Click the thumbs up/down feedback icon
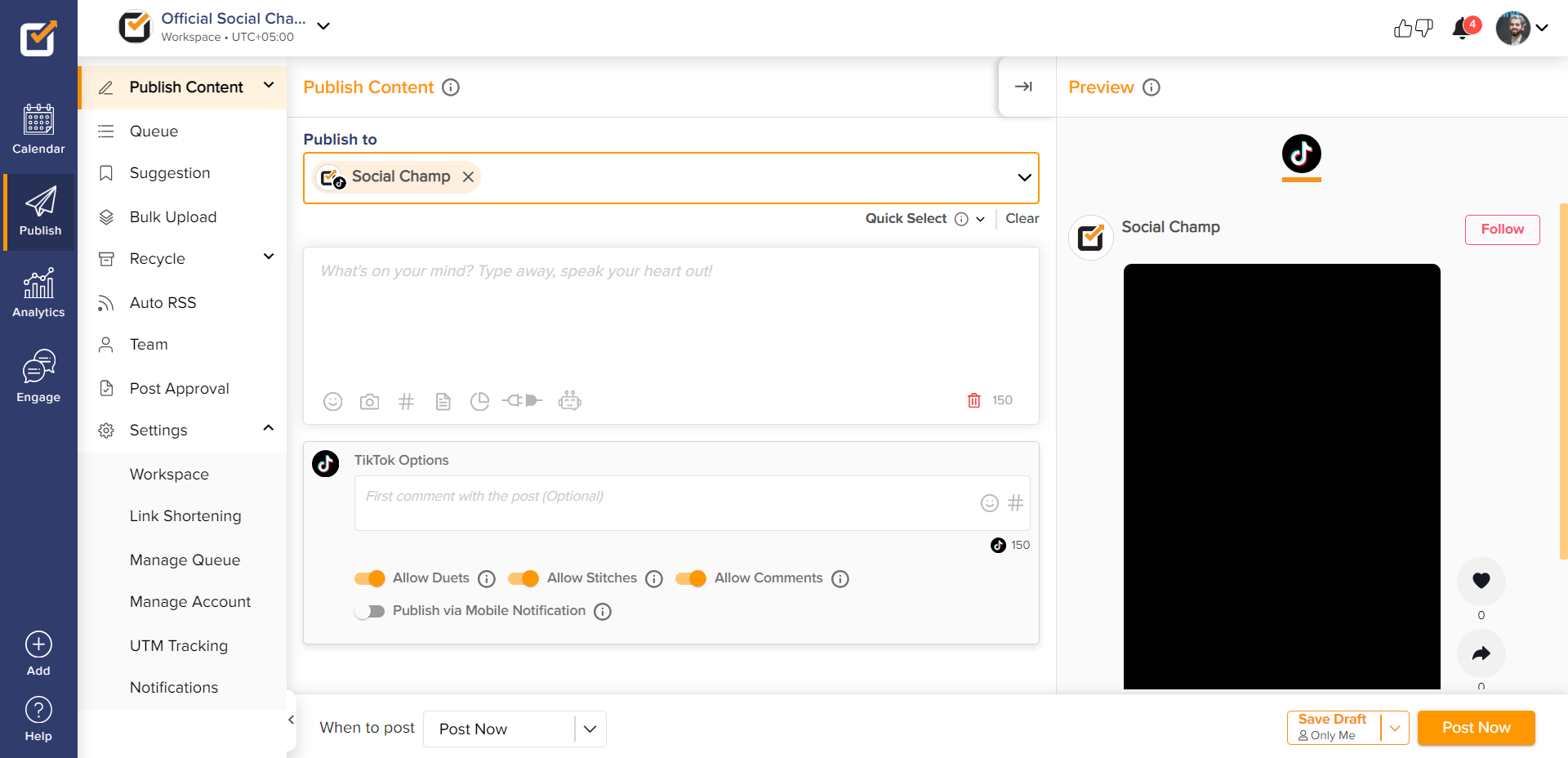The image size is (1568, 758). coord(1413,29)
